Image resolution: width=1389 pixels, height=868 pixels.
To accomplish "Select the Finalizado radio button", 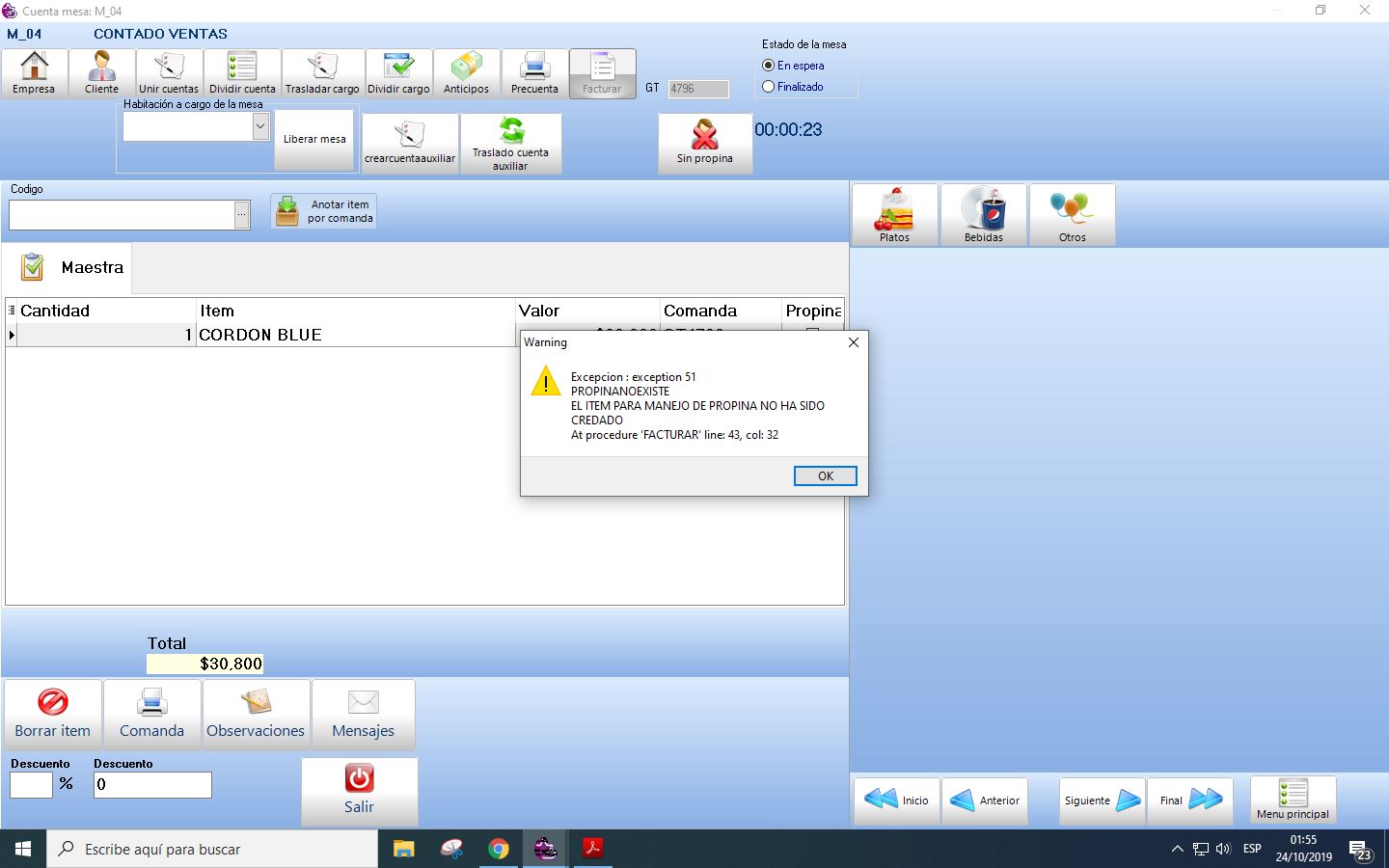I will point(769,87).
